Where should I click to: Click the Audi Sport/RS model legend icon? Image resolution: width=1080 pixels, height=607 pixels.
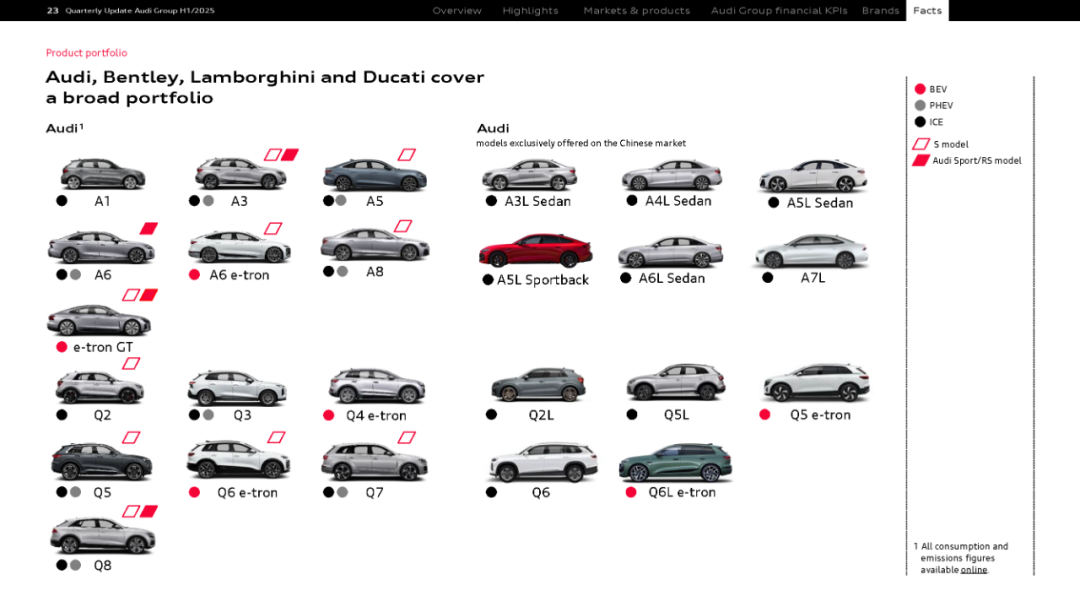pos(921,160)
